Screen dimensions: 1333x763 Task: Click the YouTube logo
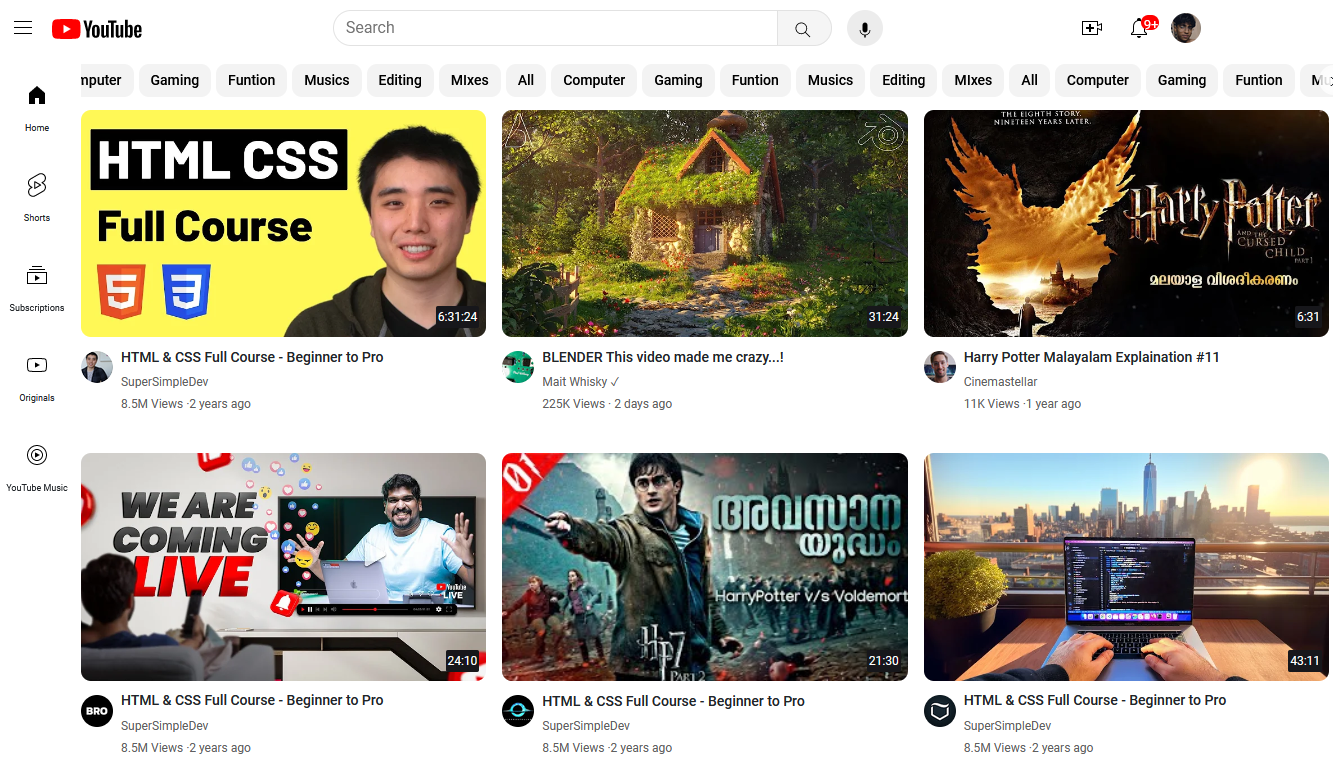[97, 29]
